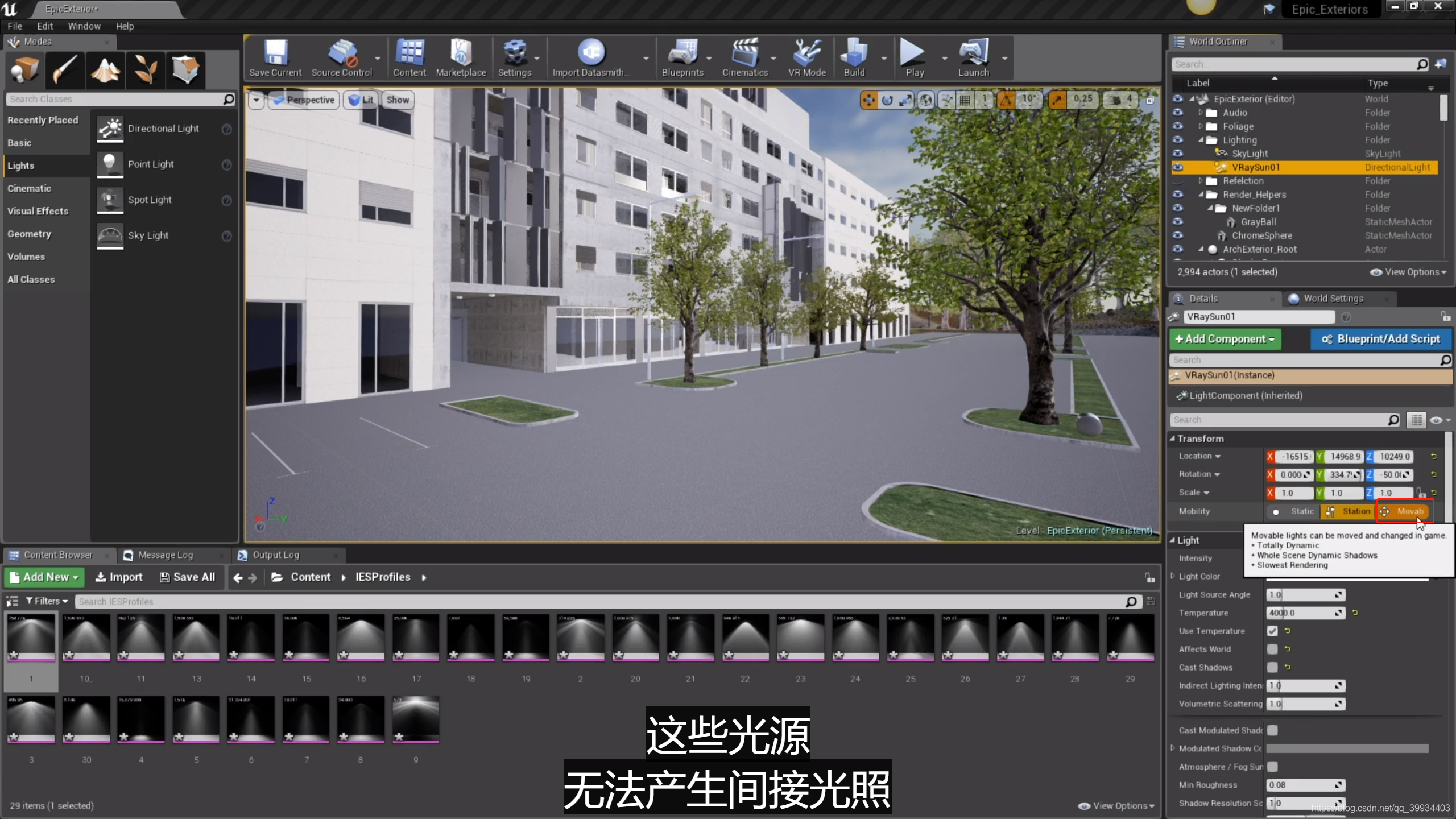The image size is (1456, 819).
Task: Set Mobility to Movable
Action: 1403,511
